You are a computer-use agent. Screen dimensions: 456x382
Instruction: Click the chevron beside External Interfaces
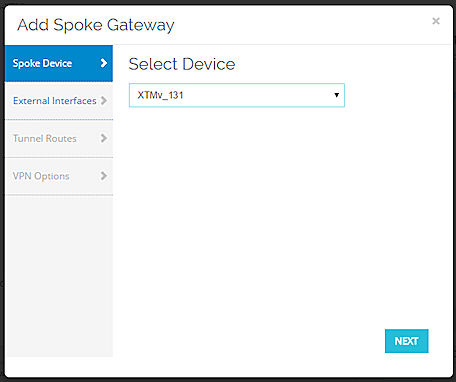(104, 100)
